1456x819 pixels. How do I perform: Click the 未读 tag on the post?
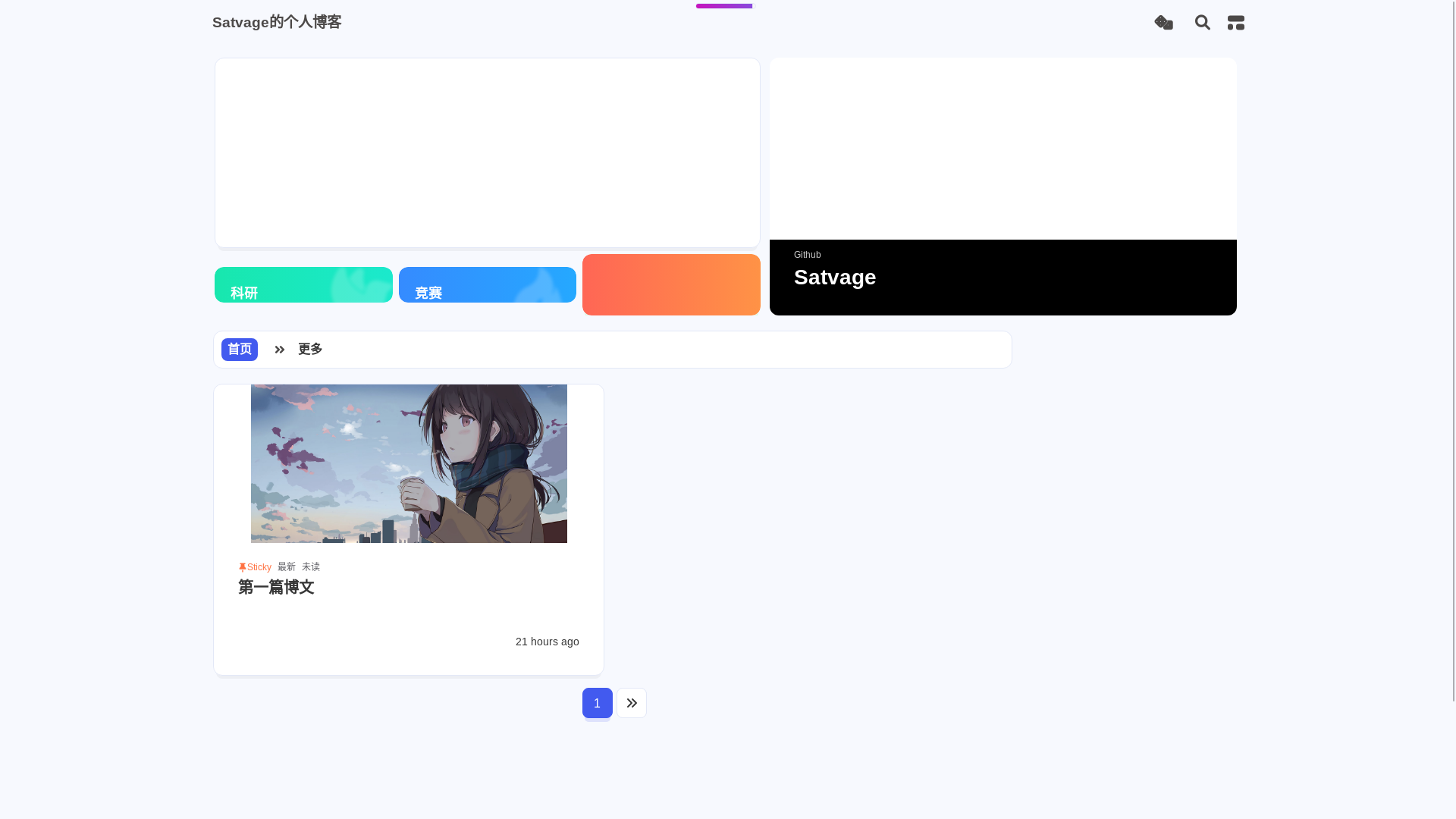point(311,567)
